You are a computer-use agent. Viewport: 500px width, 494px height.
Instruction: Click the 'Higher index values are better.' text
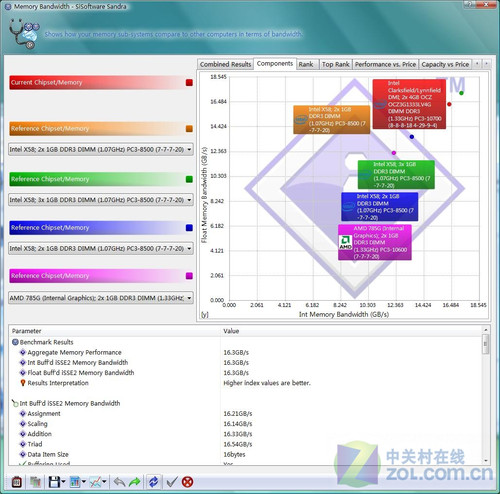tap(267, 383)
